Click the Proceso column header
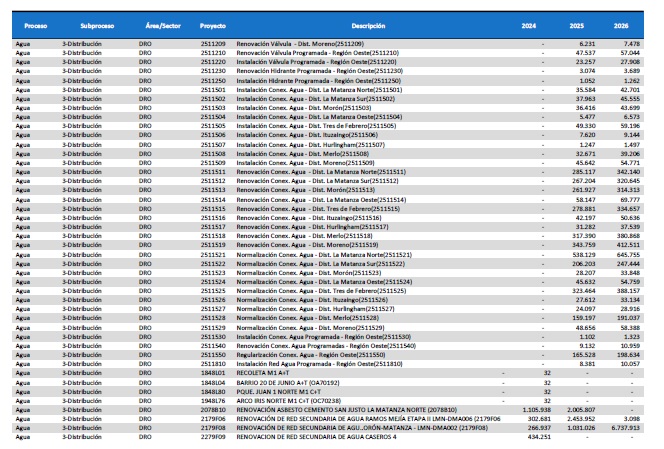This screenshot has height=449, width=664. coord(35,23)
